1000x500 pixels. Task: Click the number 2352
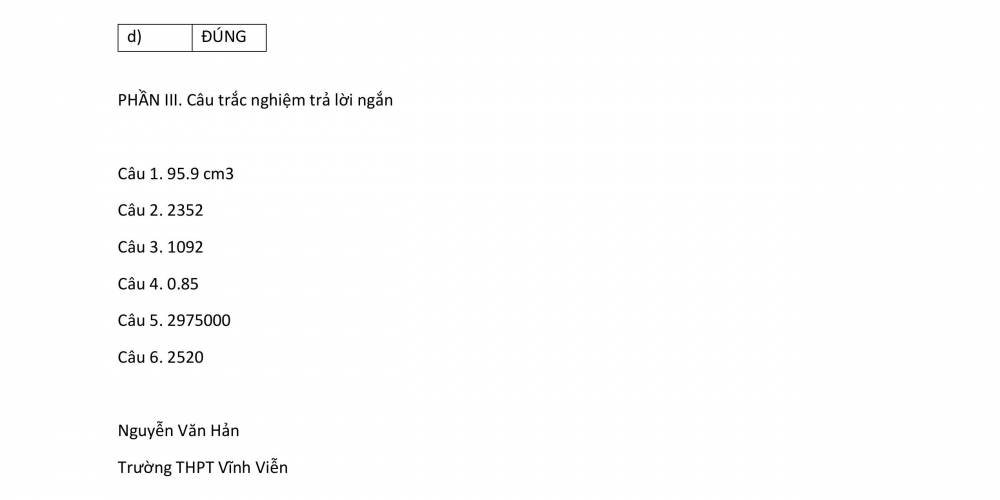(186, 210)
